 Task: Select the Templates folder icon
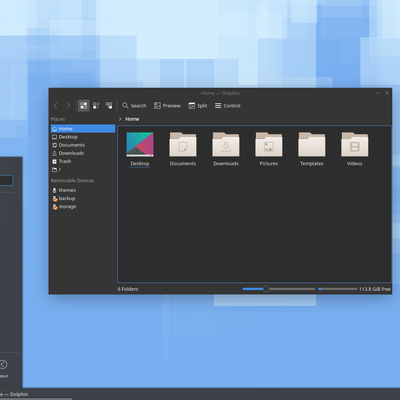pos(312,144)
